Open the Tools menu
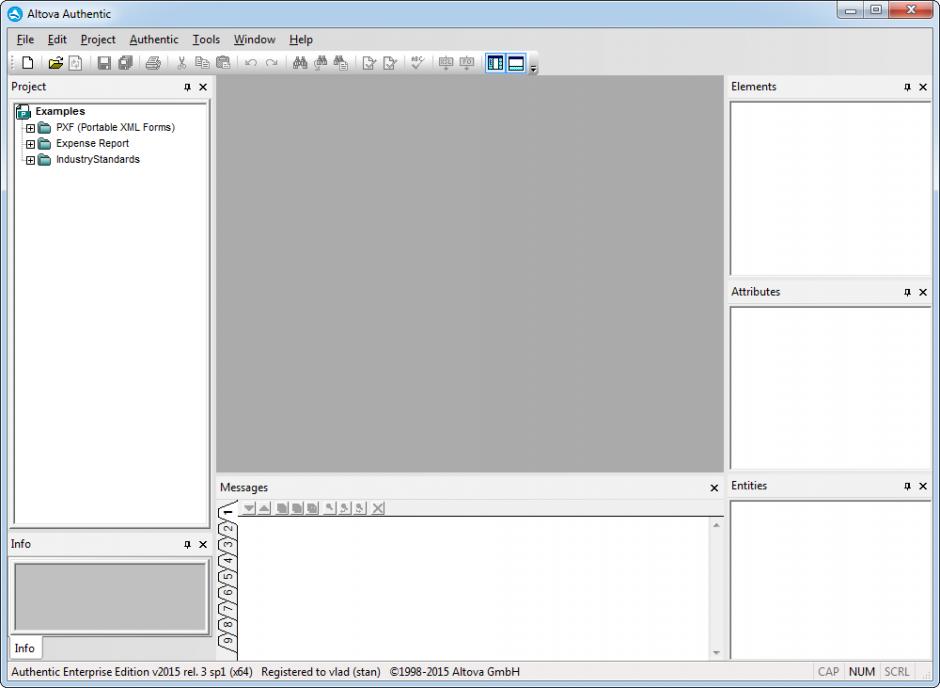The width and height of the screenshot is (940, 688). (x=206, y=40)
